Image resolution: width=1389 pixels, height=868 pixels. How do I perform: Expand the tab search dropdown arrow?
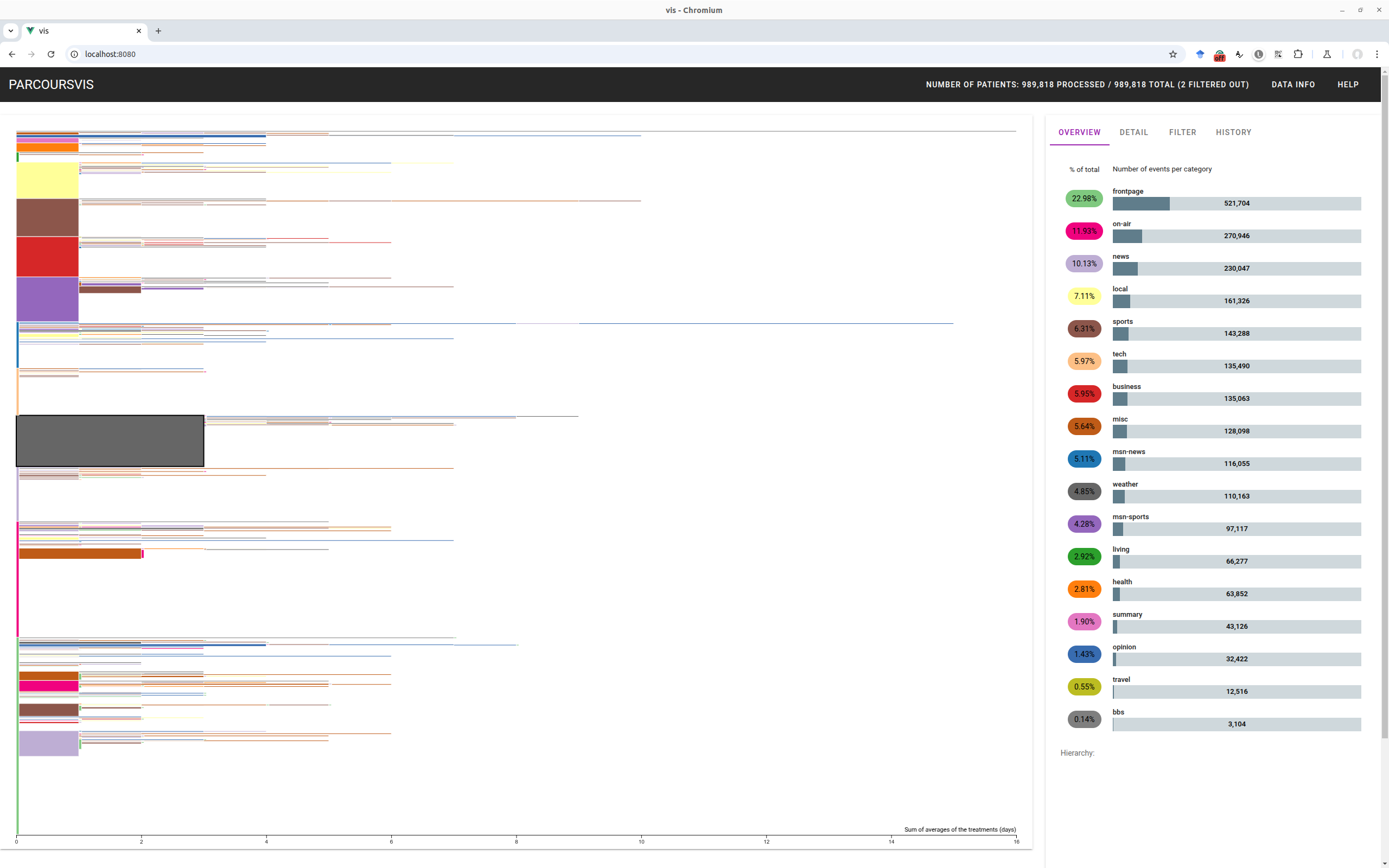[x=11, y=31]
